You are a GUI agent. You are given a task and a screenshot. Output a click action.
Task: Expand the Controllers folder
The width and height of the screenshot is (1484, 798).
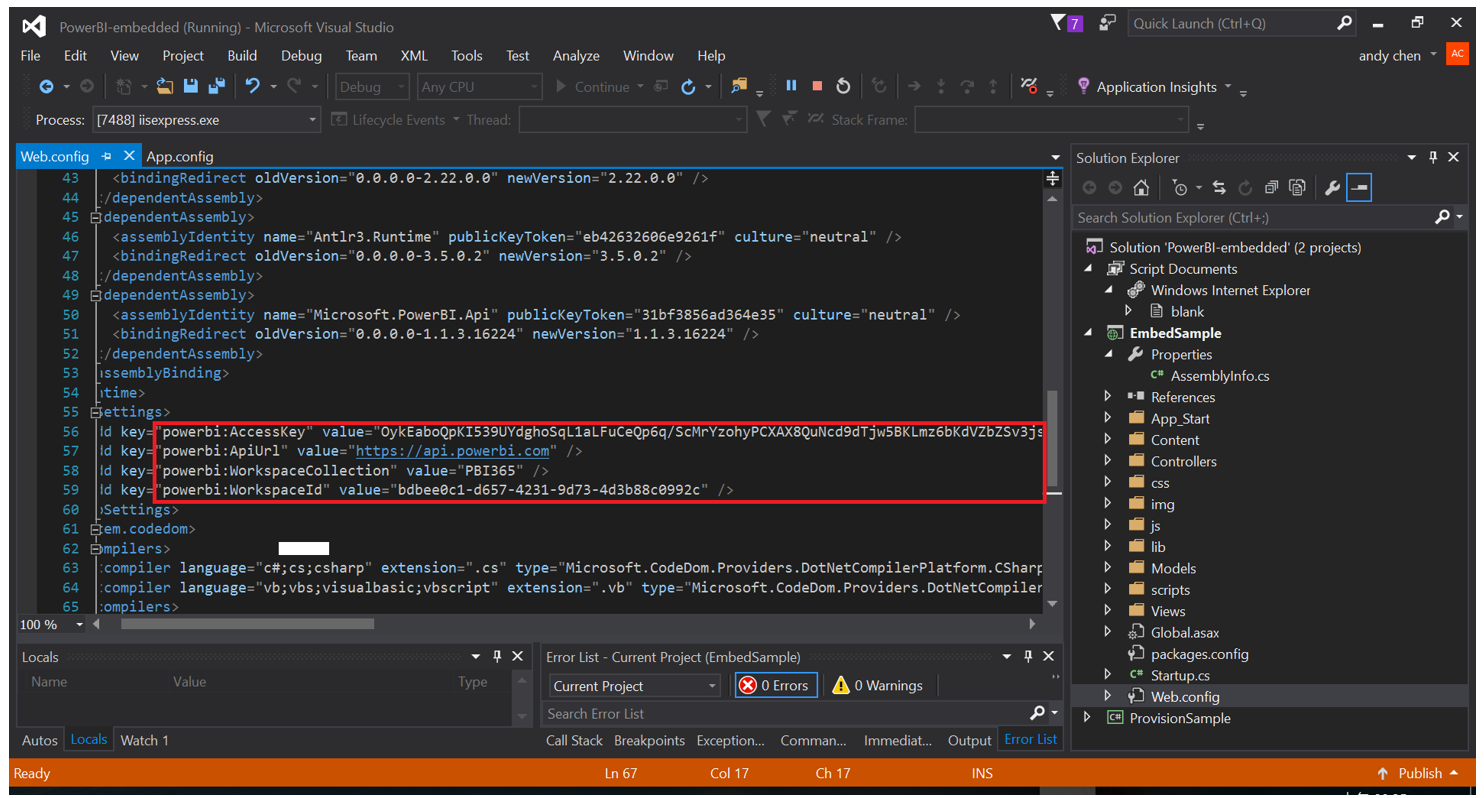tap(1108, 461)
